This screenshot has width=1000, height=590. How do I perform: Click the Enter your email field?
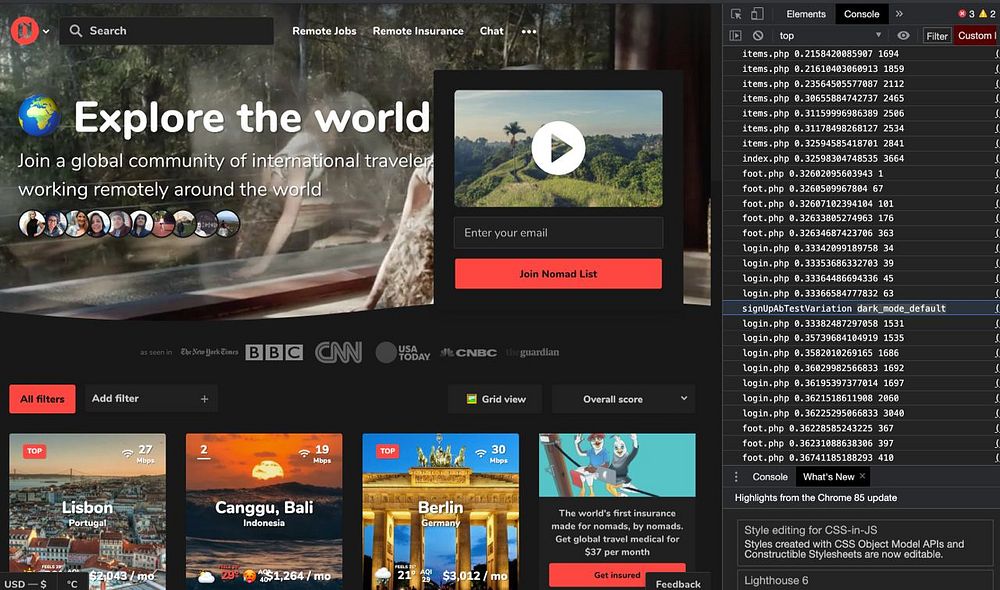pos(558,233)
